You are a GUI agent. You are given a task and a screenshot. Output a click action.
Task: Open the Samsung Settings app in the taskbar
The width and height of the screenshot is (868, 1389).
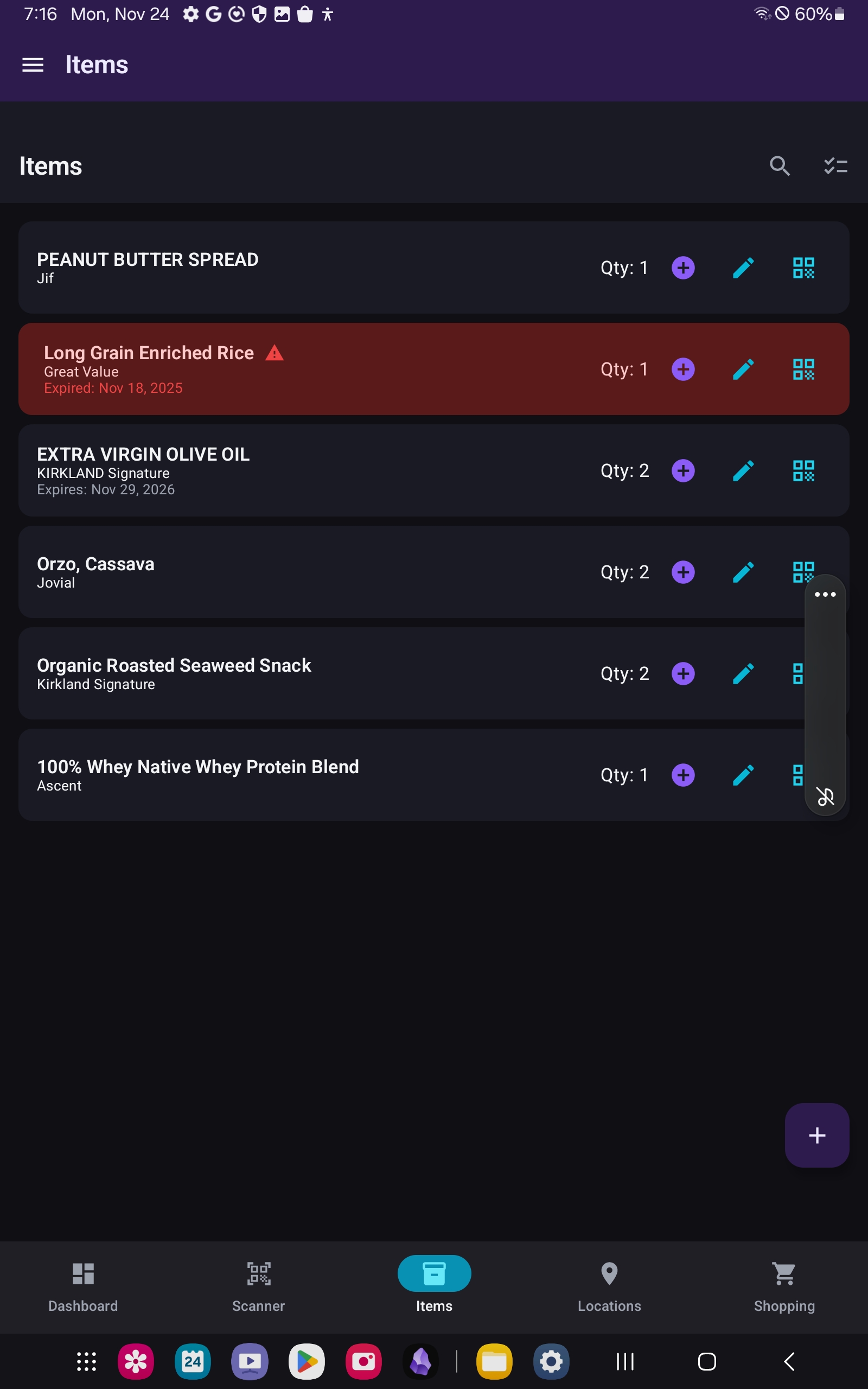click(551, 1361)
